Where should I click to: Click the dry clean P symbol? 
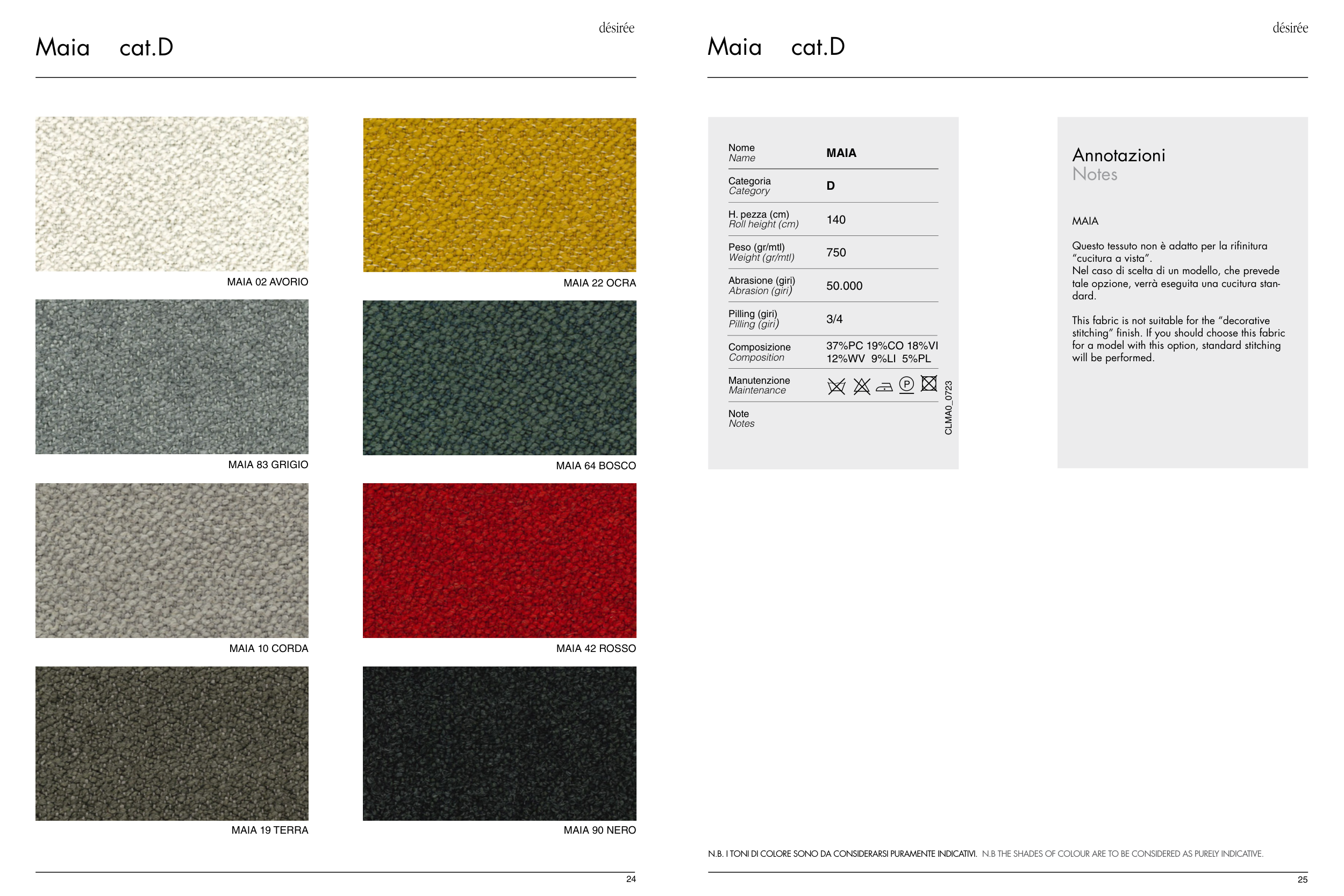tap(906, 384)
